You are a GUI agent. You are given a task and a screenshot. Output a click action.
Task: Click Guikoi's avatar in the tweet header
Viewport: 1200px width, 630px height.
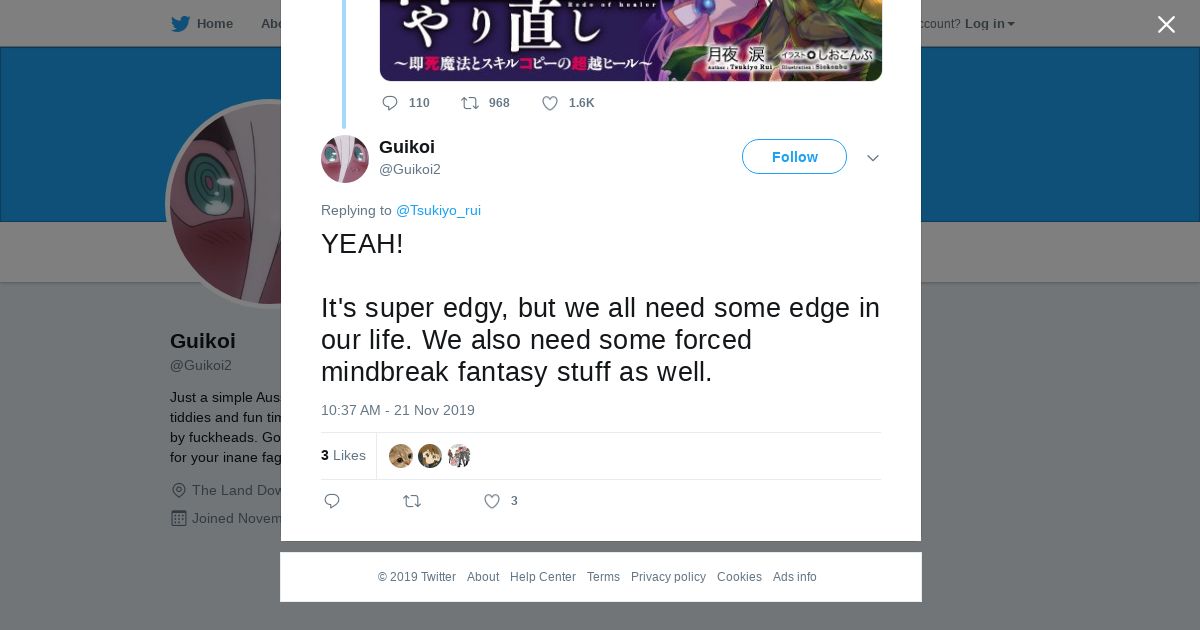(x=345, y=159)
